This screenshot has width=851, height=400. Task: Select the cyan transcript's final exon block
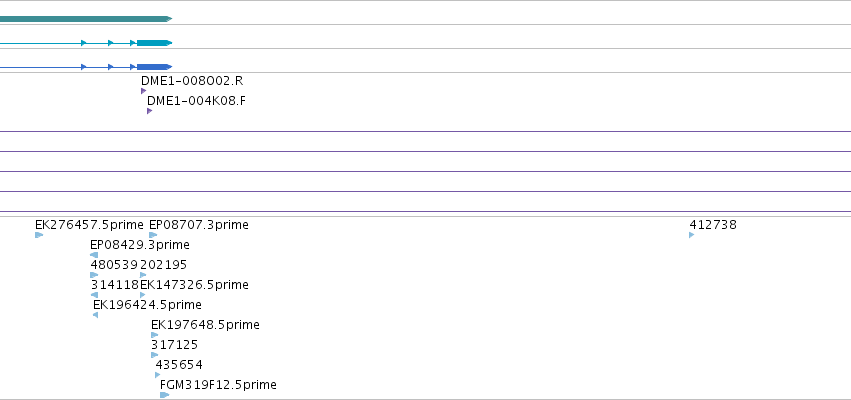(x=154, y=43)
